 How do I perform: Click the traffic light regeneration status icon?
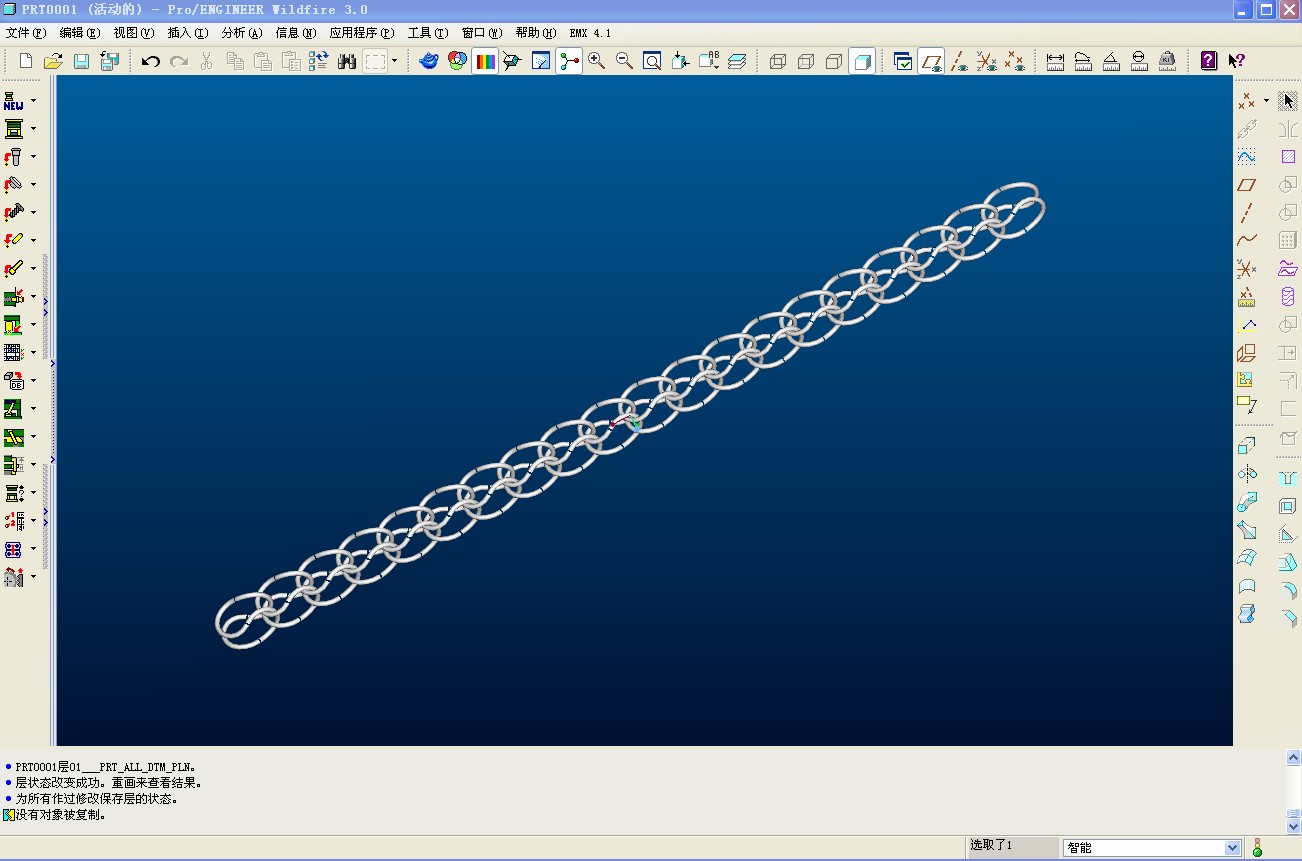1257,848
